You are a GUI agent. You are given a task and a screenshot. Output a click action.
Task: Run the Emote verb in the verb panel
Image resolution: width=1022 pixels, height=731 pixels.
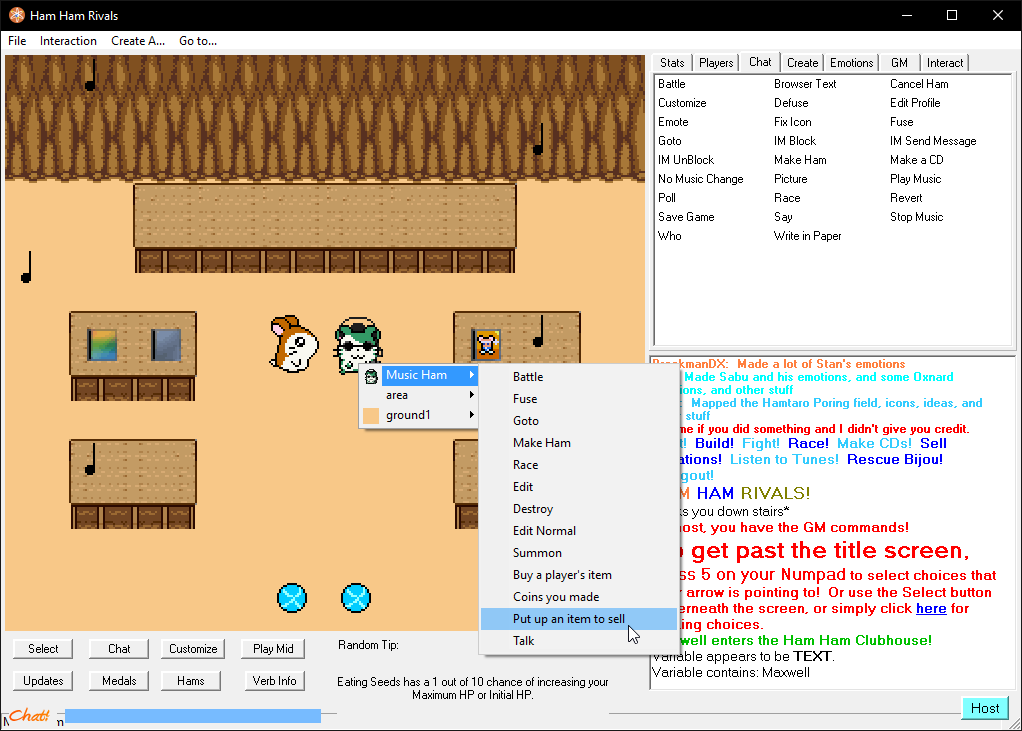click(673, 122)
